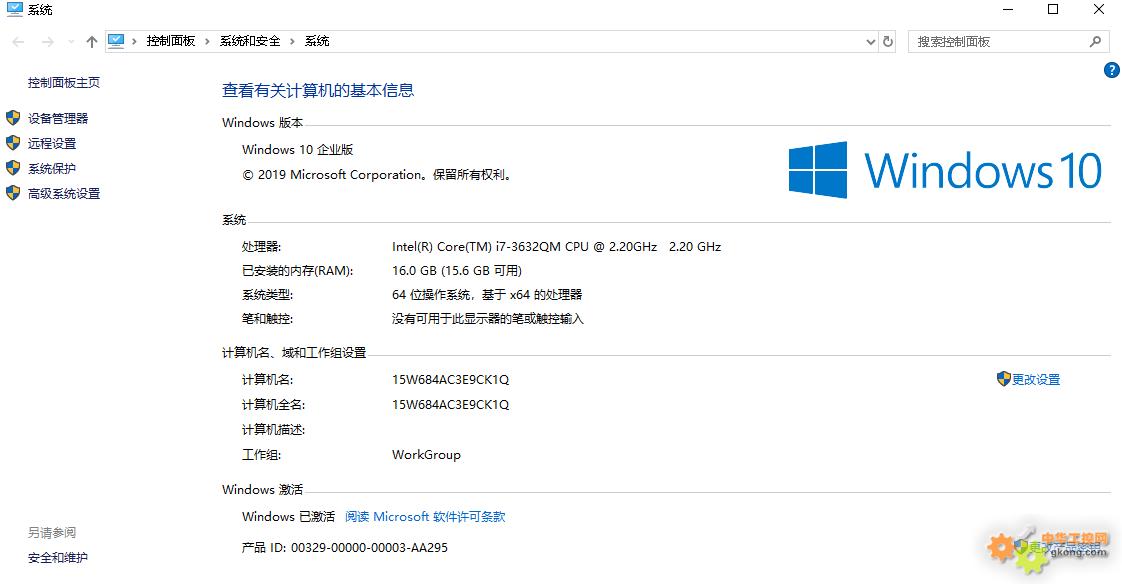Select product ID 00329-00000-00003-AA295
1122x584 pixels.
pyautogui.click(x=369, y=548)
